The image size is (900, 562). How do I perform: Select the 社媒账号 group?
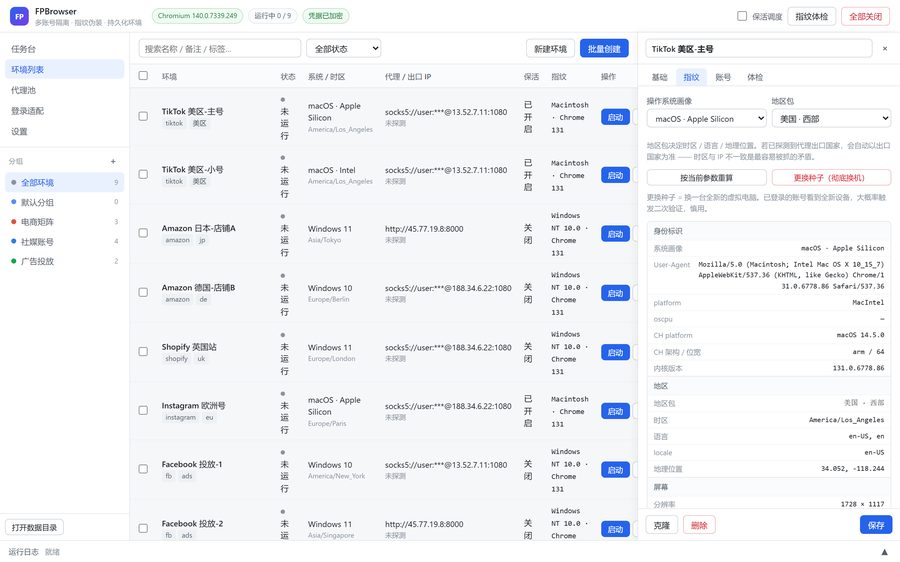tap(64, 242)
